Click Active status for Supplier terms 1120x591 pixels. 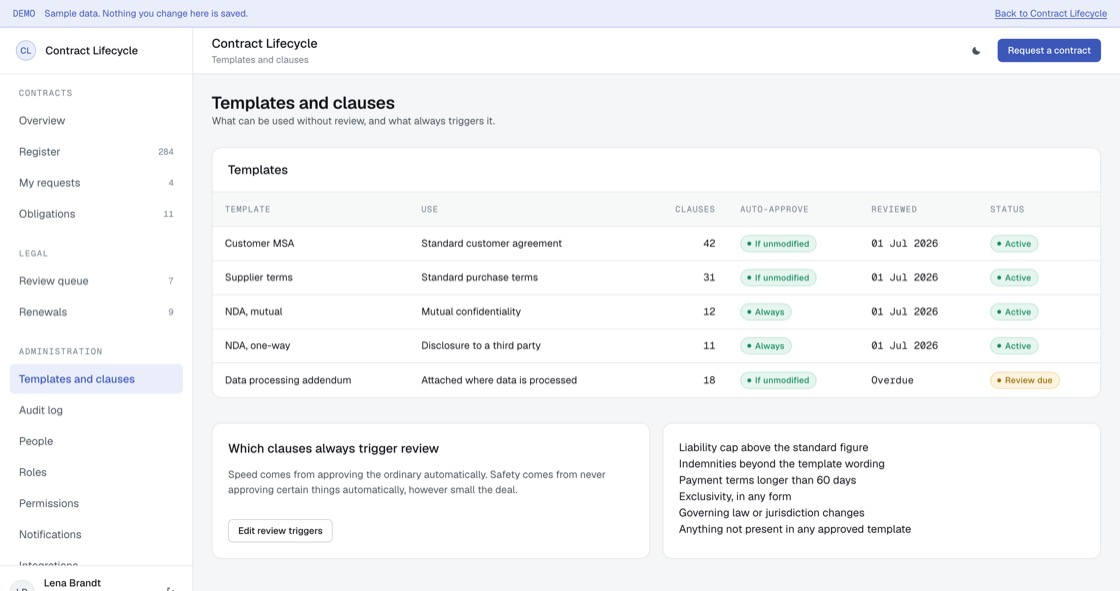(1014, 277)
